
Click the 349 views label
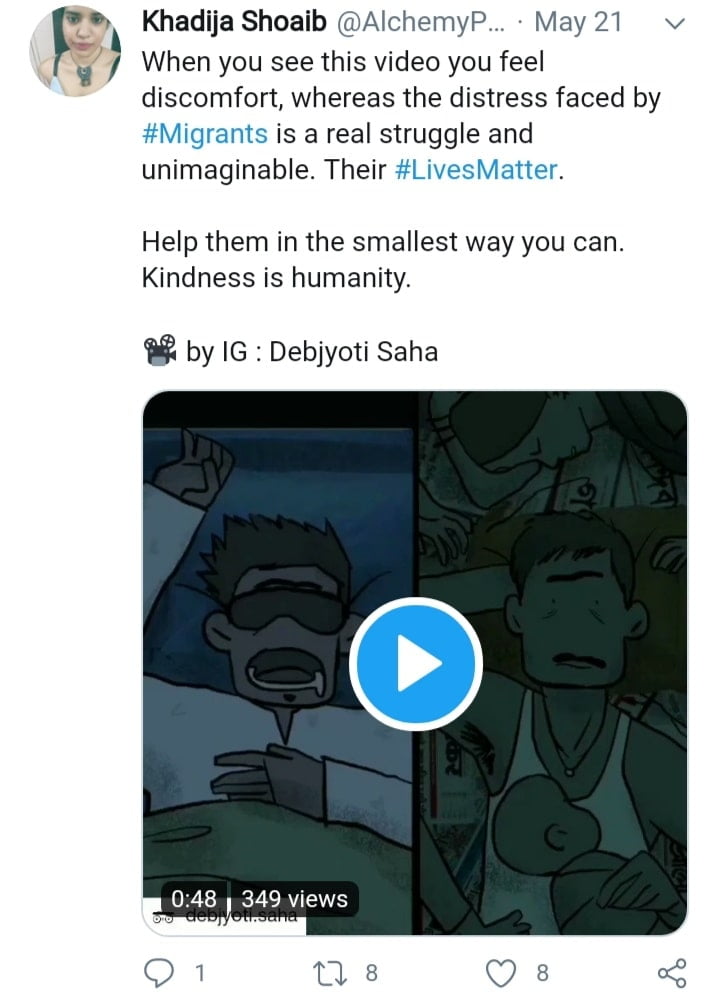click(294, 899)
